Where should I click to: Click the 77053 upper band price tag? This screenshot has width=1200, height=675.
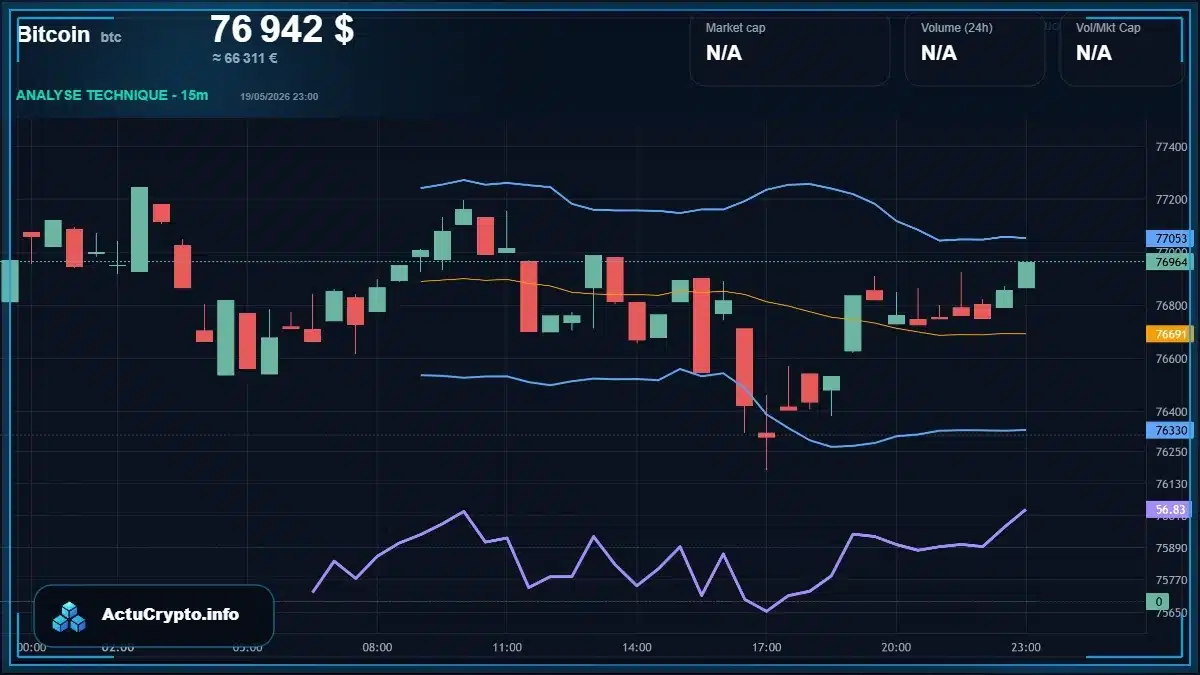click(1170, 239)
